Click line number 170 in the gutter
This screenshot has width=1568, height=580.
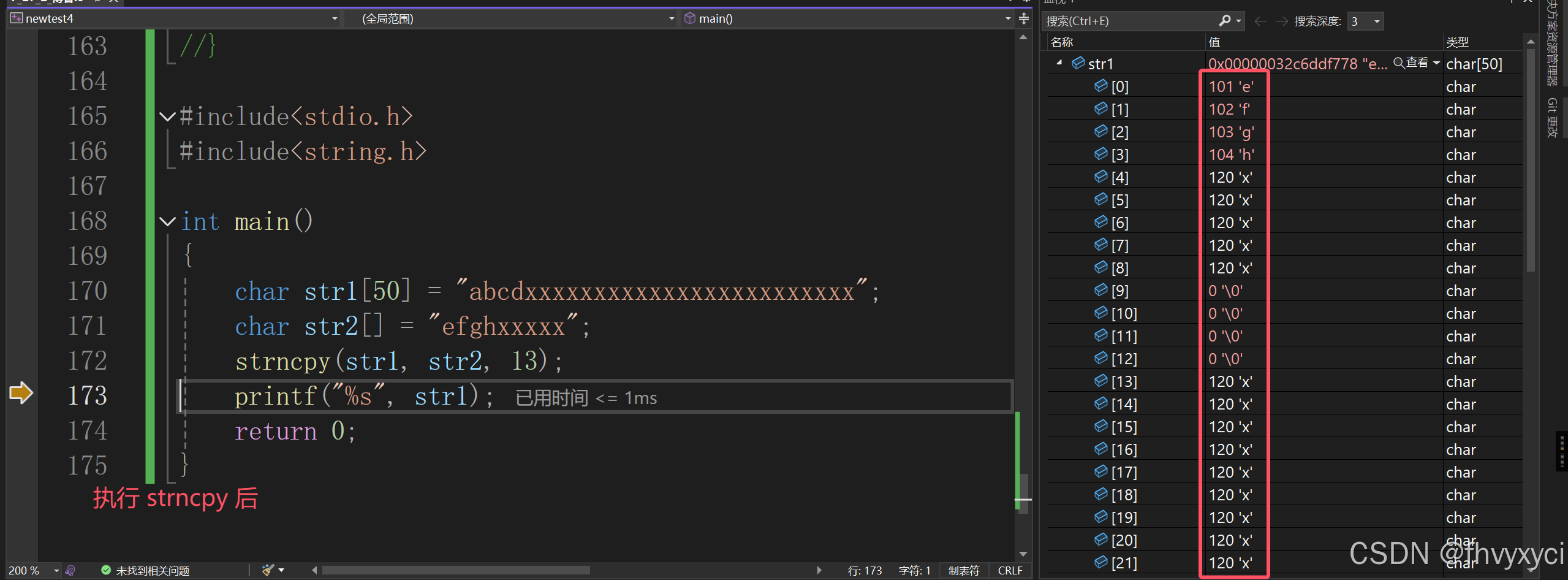pyautogui.click(x=88, y=291)
